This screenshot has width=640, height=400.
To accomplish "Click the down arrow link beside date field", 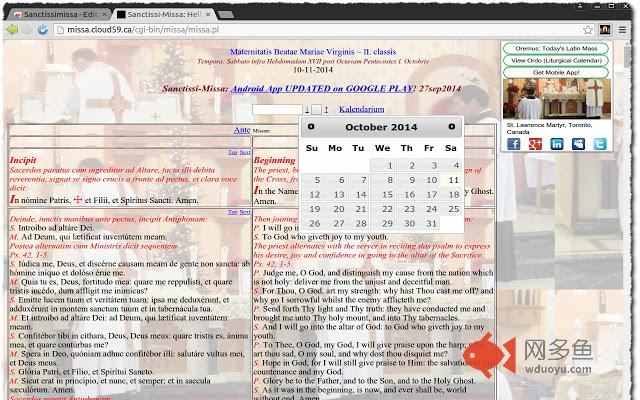I will (x=307, y=109).
